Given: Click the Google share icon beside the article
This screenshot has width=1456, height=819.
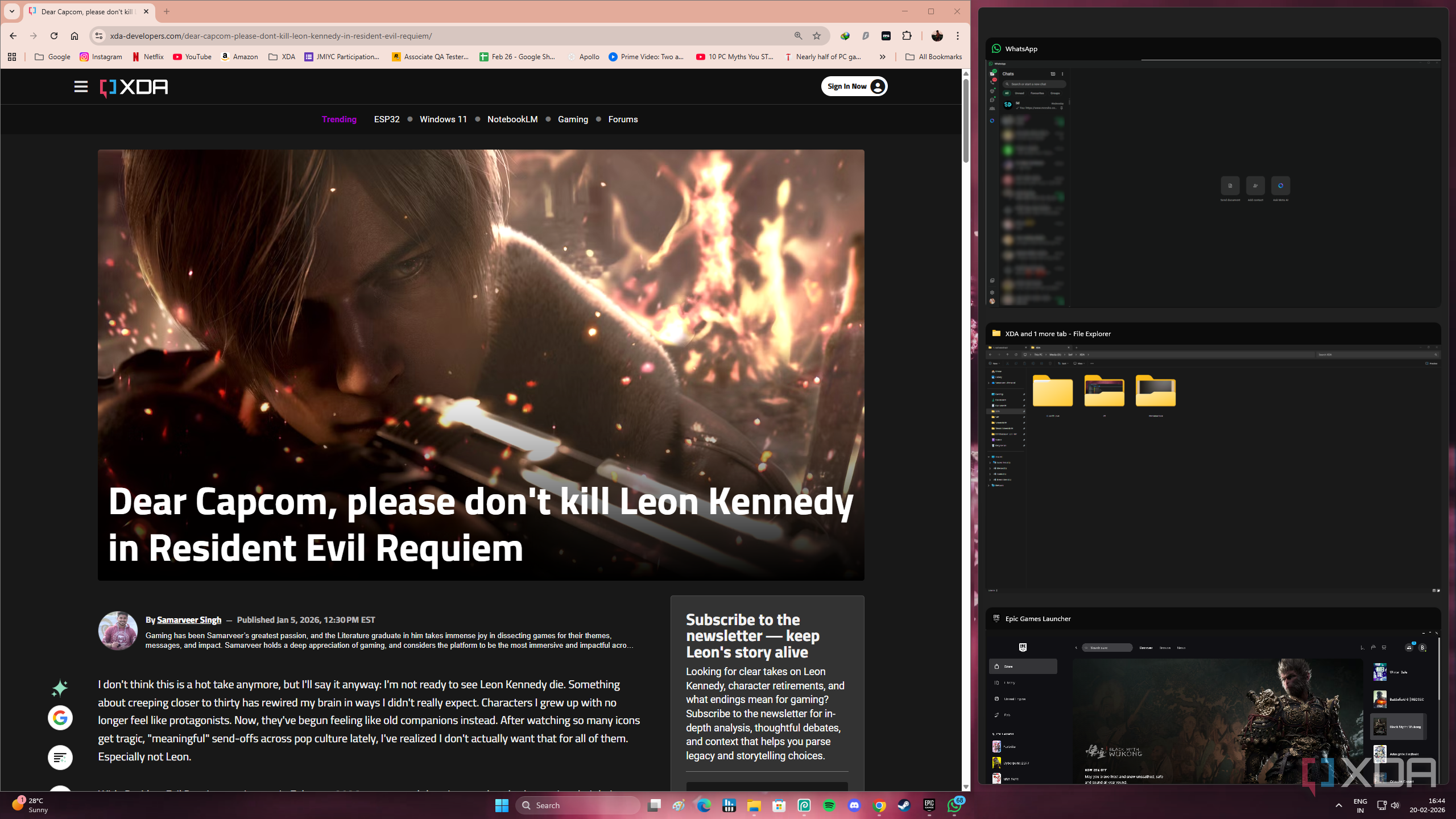Looking at the screenshot, I should (60, 718).
